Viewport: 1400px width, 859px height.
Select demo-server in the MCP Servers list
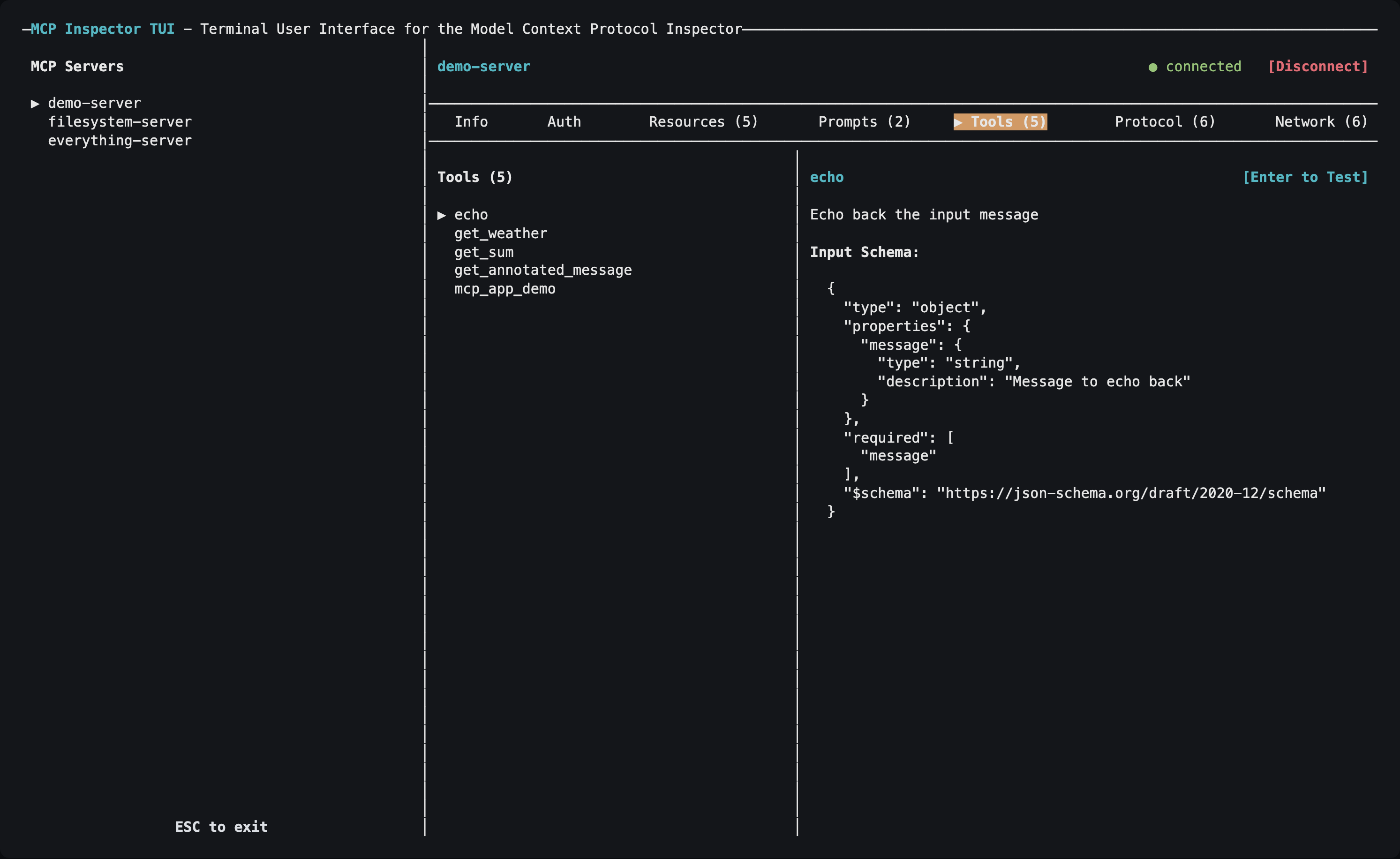[94, 104]
